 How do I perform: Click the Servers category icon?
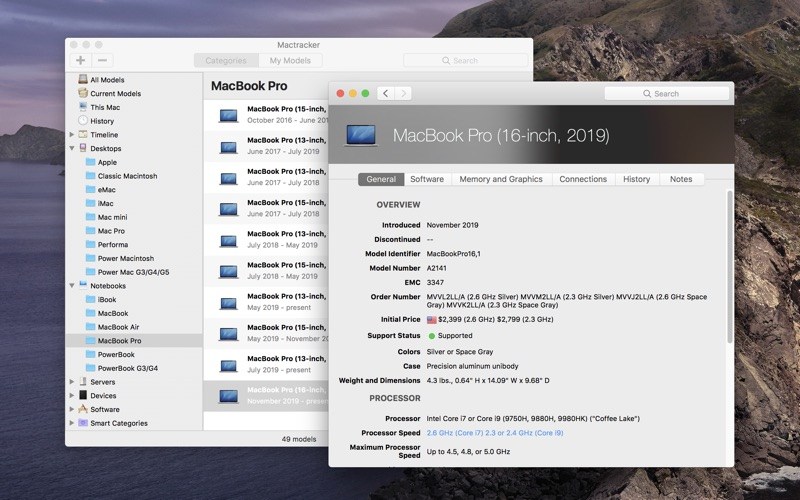click(x=83, y=382)
